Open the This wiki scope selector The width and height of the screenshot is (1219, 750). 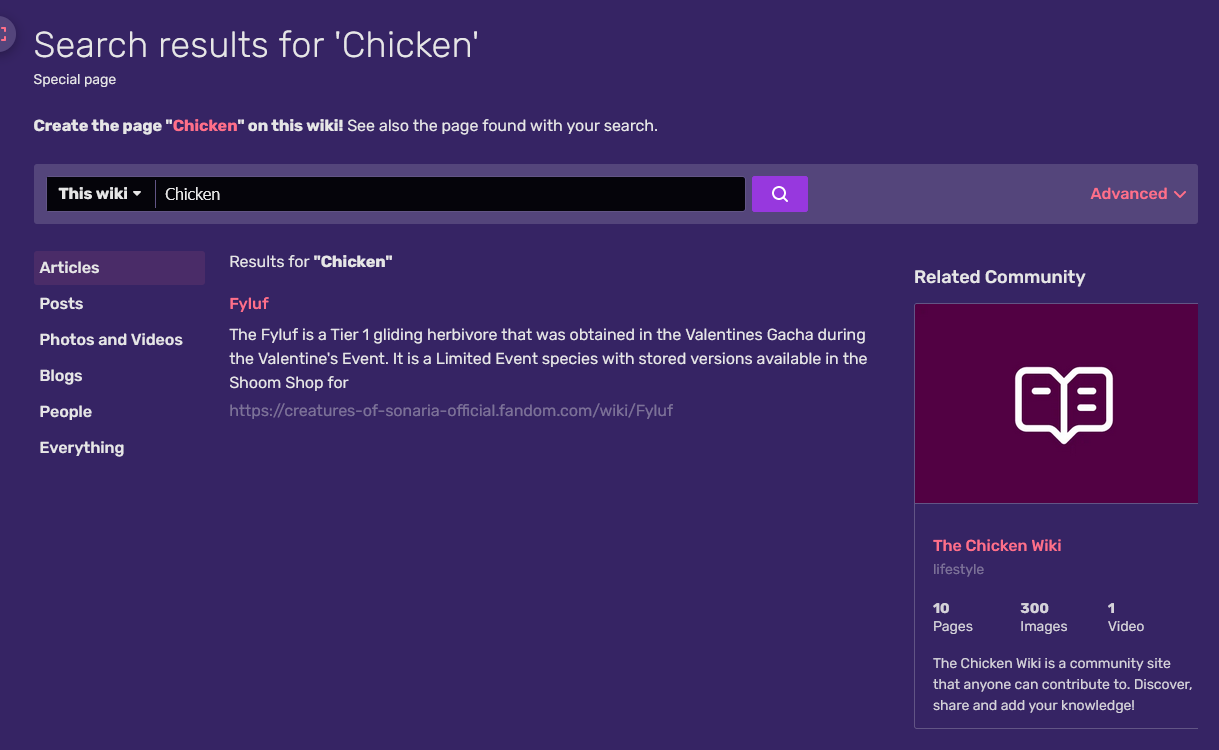click(99, 194)
